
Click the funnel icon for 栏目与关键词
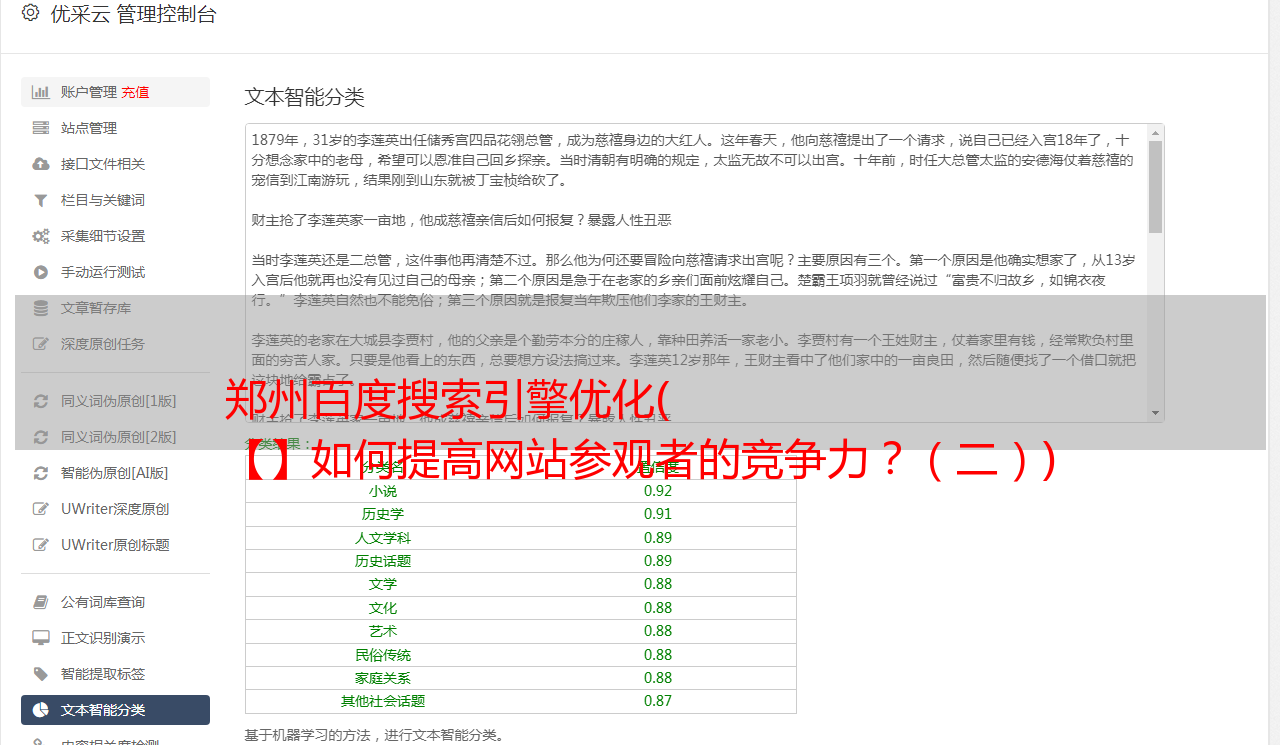(x=41, y=200)
